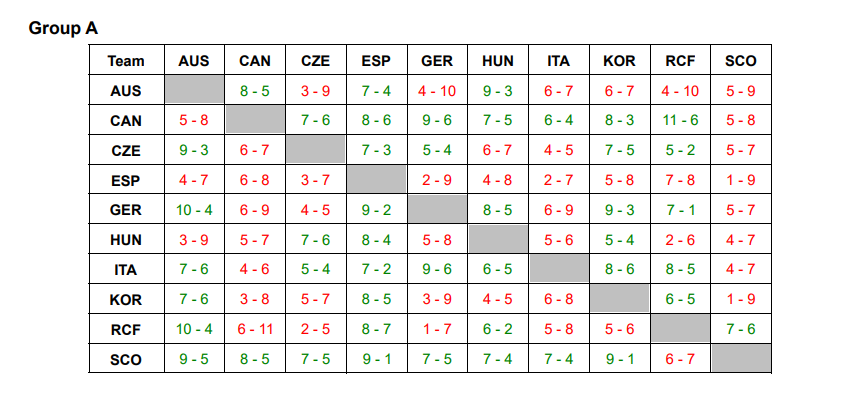Select CZE versus ESP score 7 - 3

pyautogui.click(x=376, y=150)
